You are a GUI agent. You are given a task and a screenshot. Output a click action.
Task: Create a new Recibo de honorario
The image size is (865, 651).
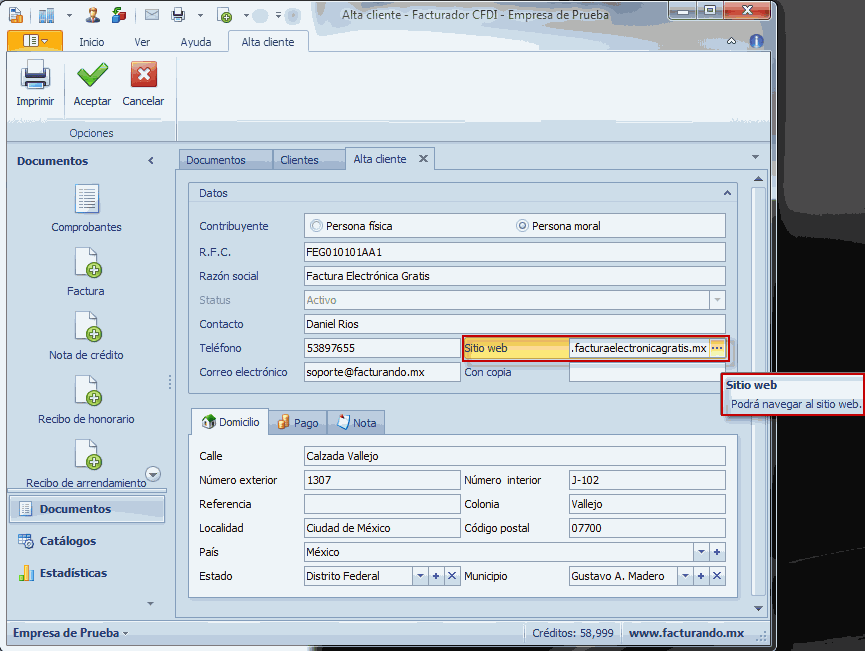tap(87, 392)
